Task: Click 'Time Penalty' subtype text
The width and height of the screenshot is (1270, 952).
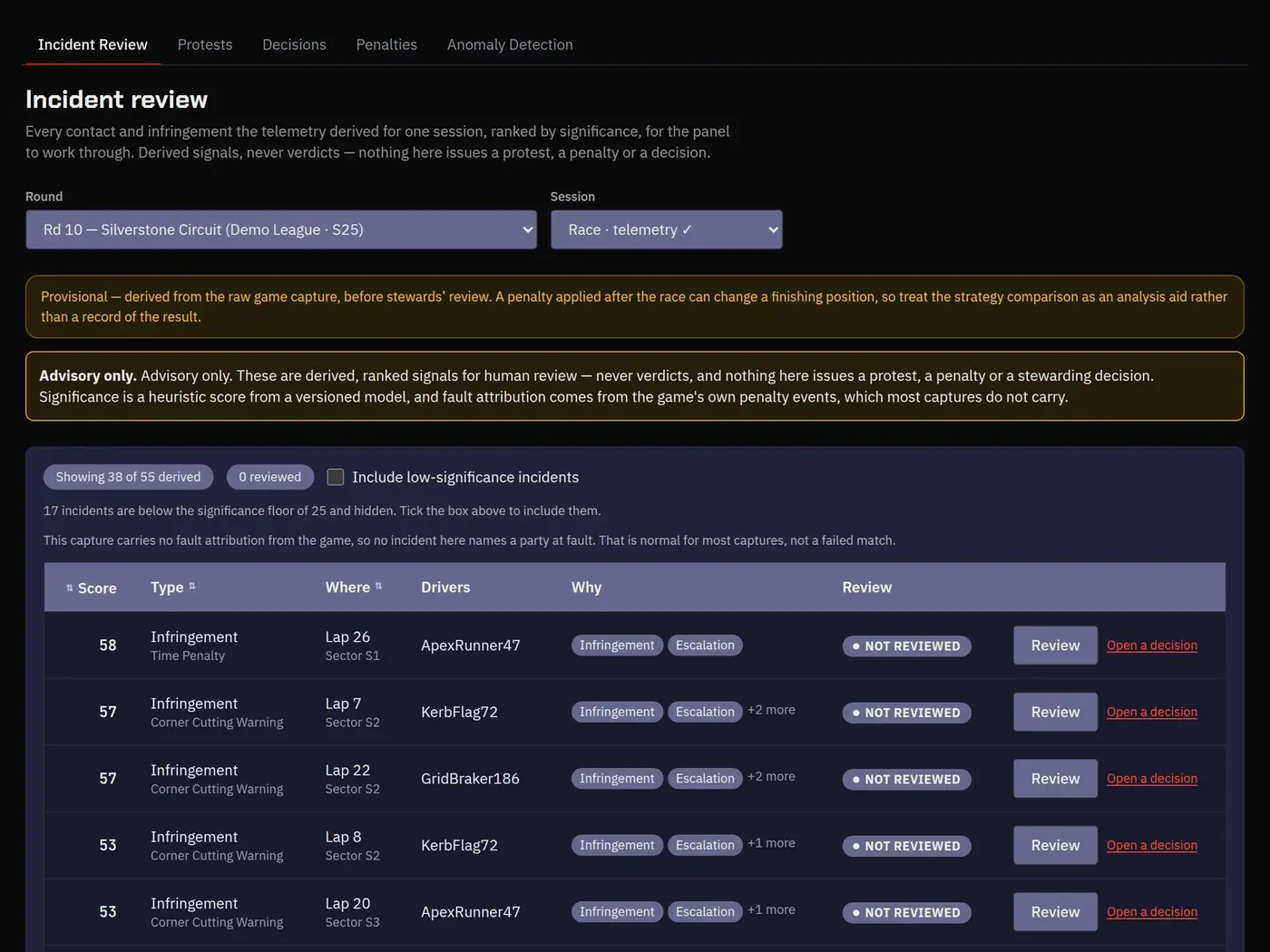Action: point(188,656)
